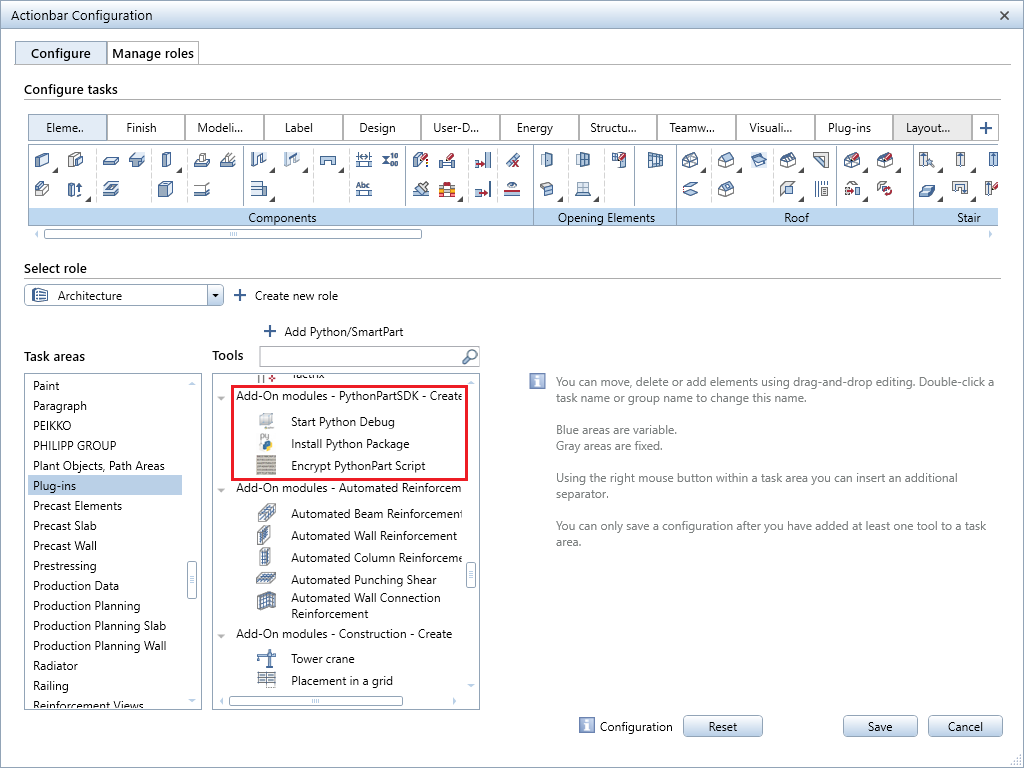Click the Reset button

[722, 726]
